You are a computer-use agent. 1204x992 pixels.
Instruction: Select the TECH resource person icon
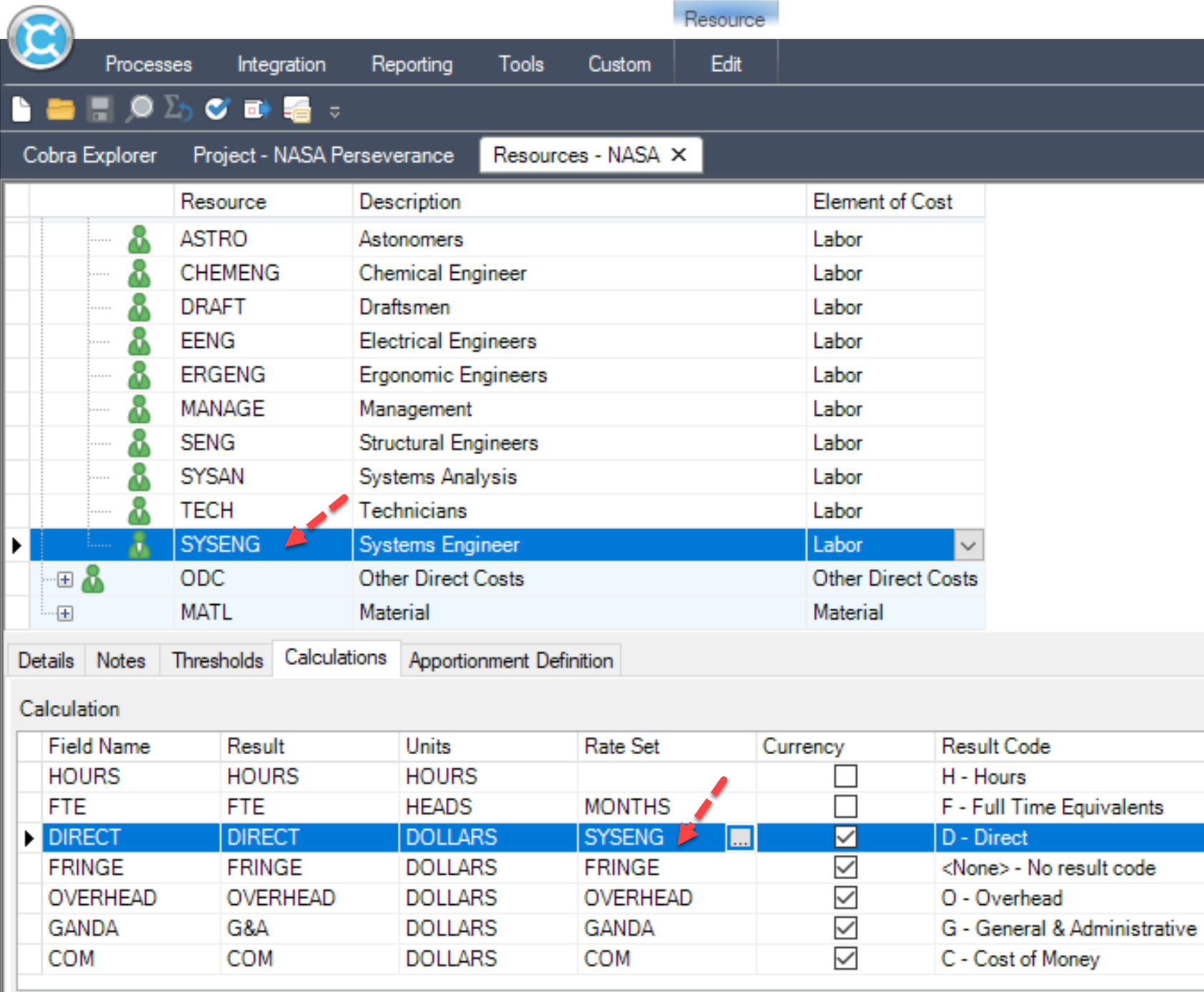[x=139, y=511]
